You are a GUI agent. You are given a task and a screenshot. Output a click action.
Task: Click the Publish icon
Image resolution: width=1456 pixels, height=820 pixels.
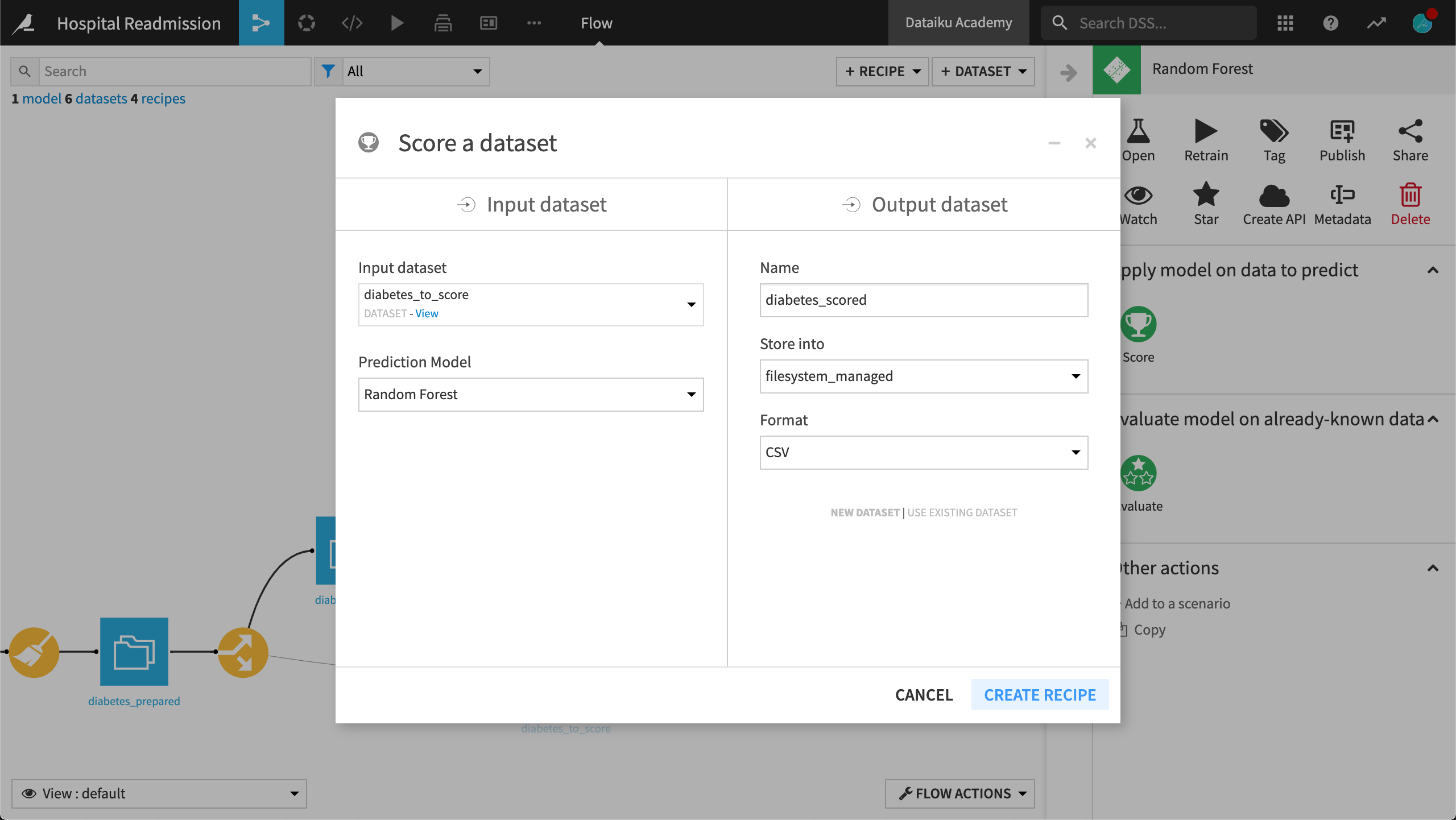coord(1342,131)
